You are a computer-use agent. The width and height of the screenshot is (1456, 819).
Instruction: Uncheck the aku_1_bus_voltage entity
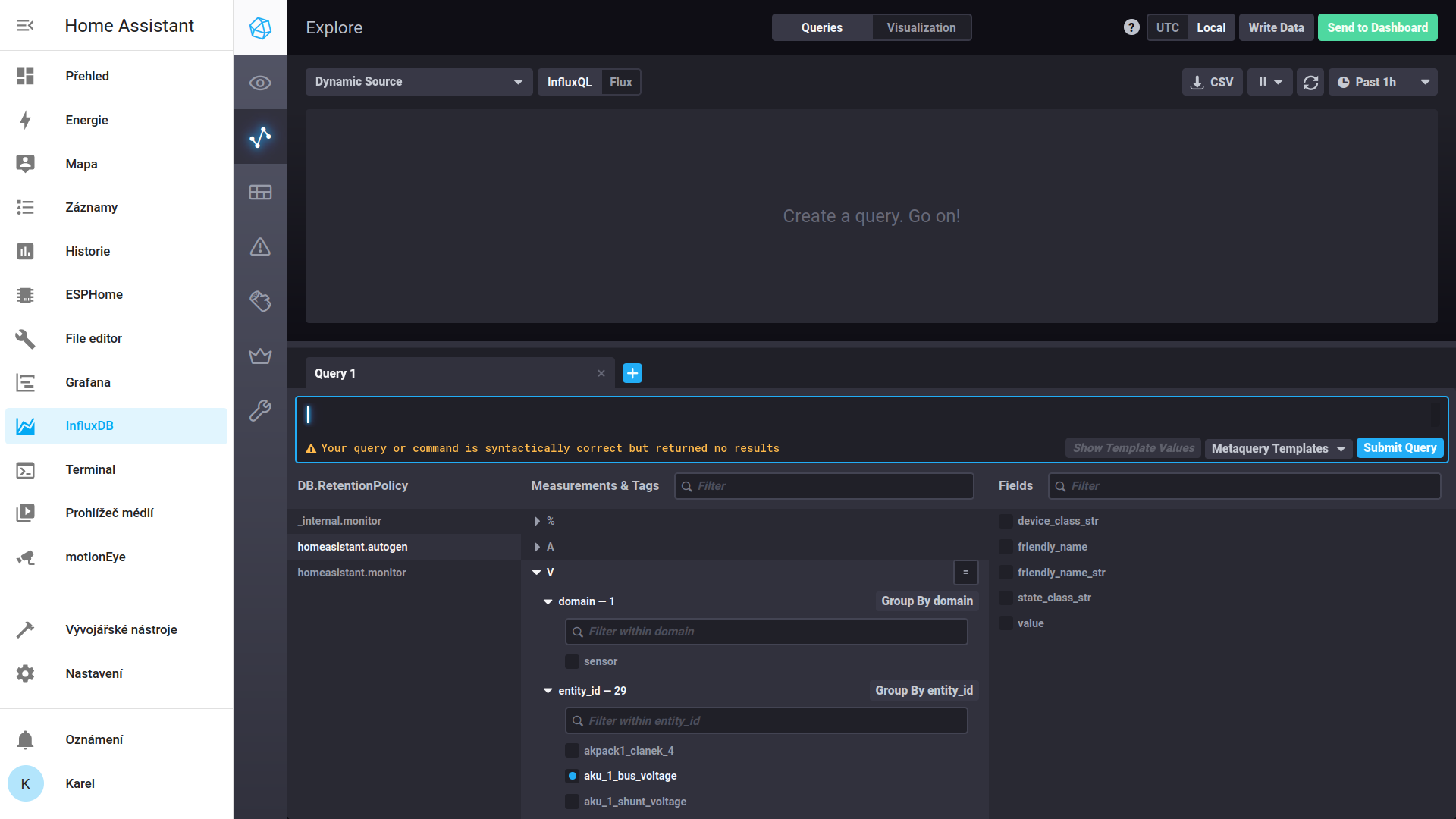pos(572,776)
